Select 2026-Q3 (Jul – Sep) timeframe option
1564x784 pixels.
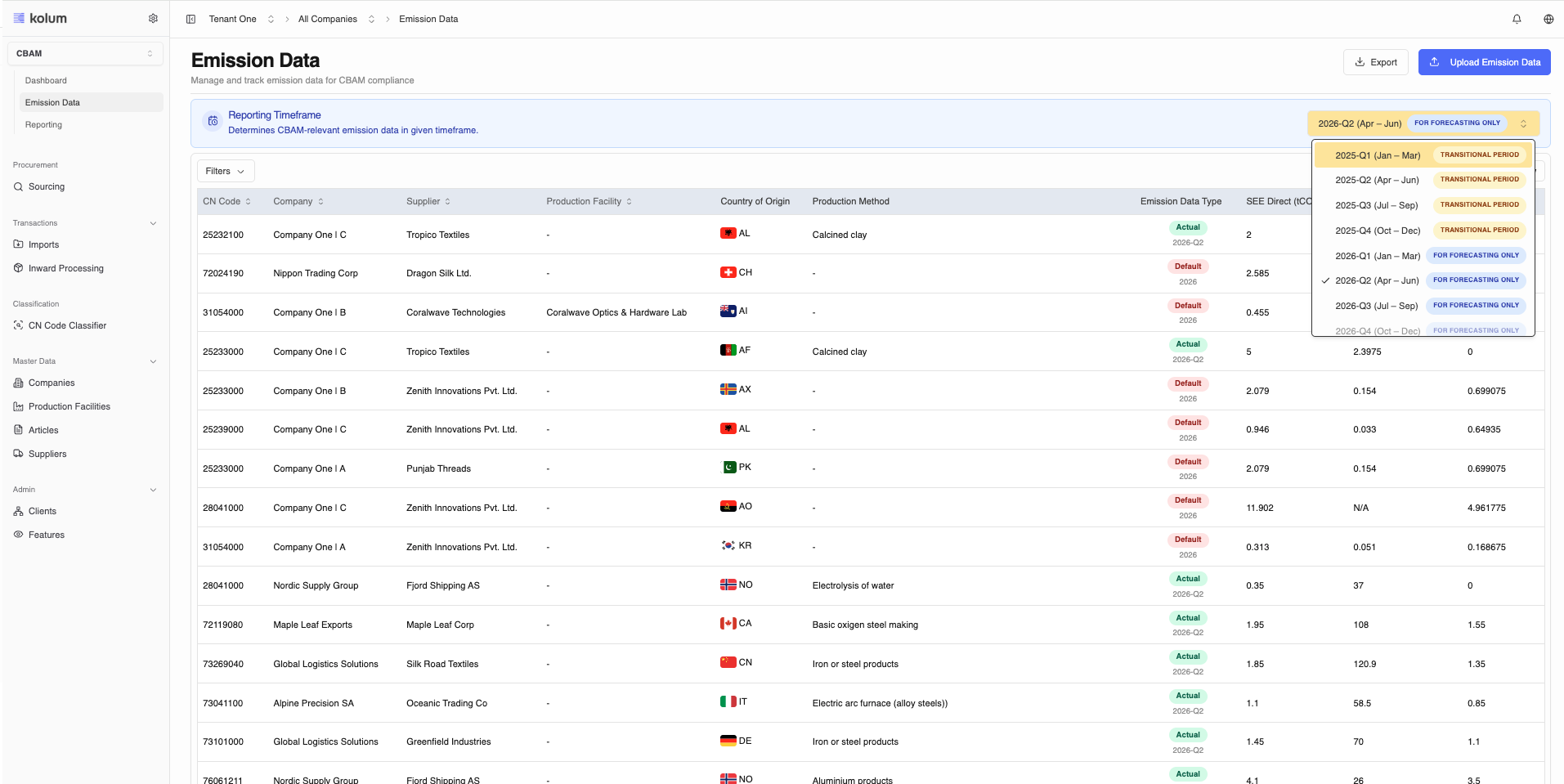1423,306
